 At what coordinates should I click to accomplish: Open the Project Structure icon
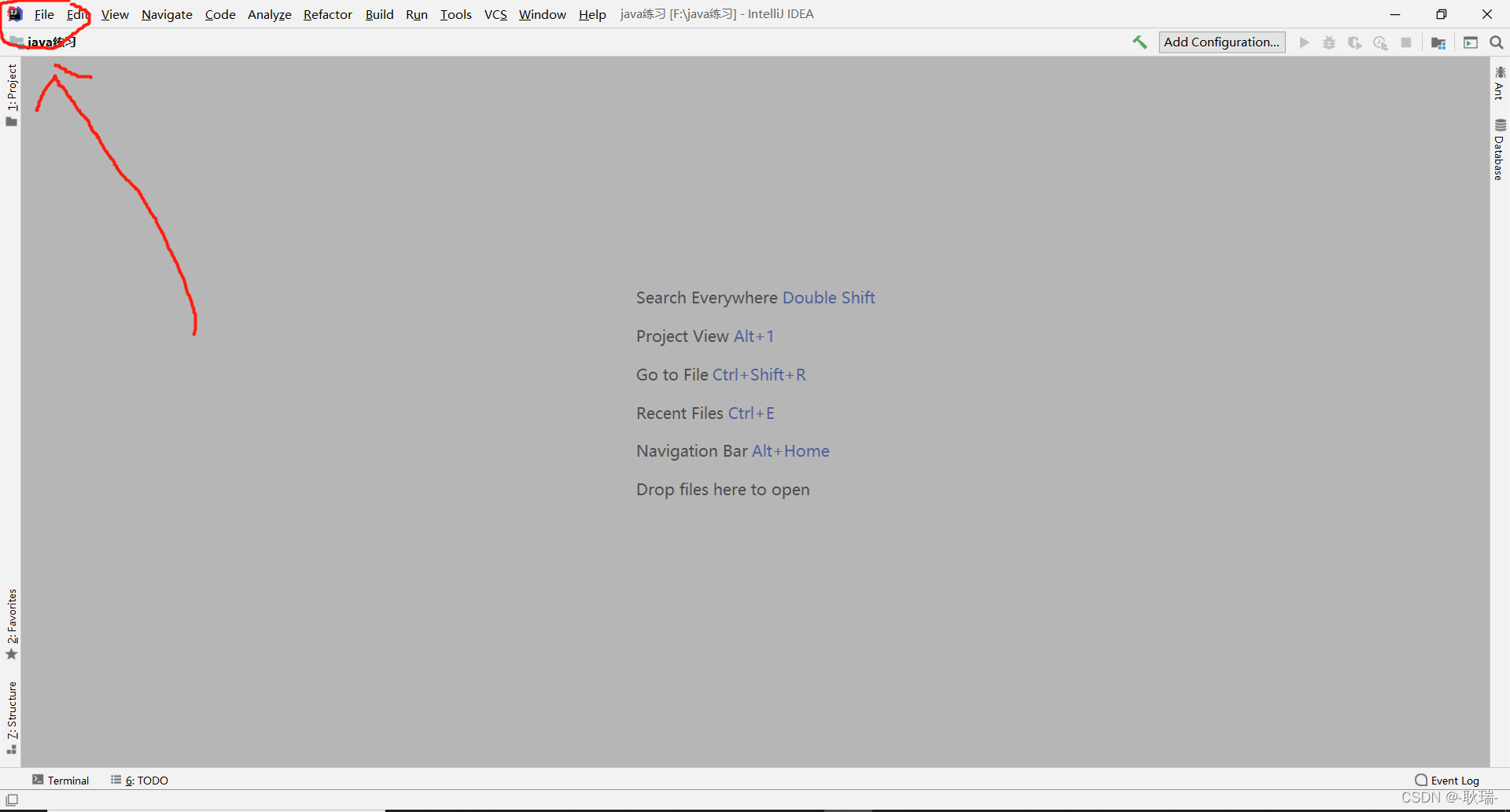(1438, 42)
